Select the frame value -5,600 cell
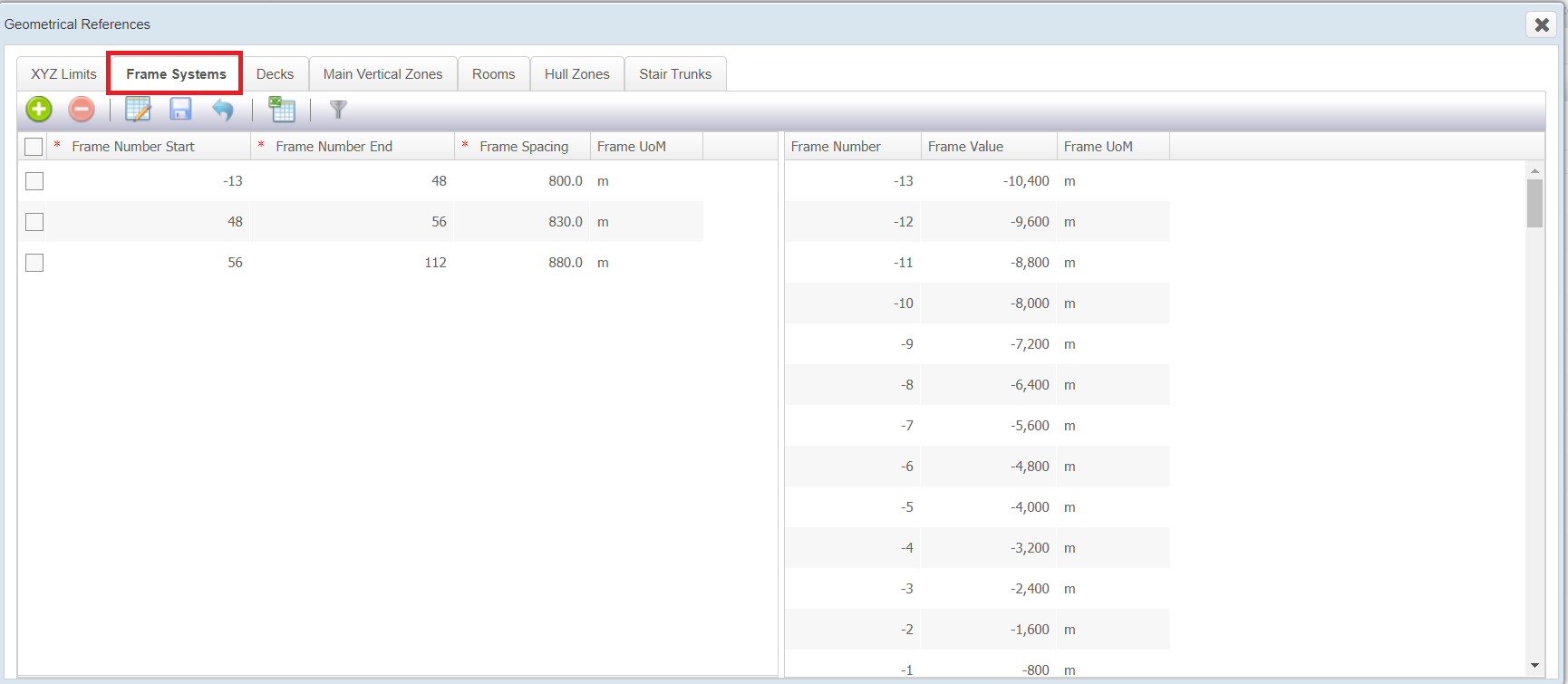 989,426
